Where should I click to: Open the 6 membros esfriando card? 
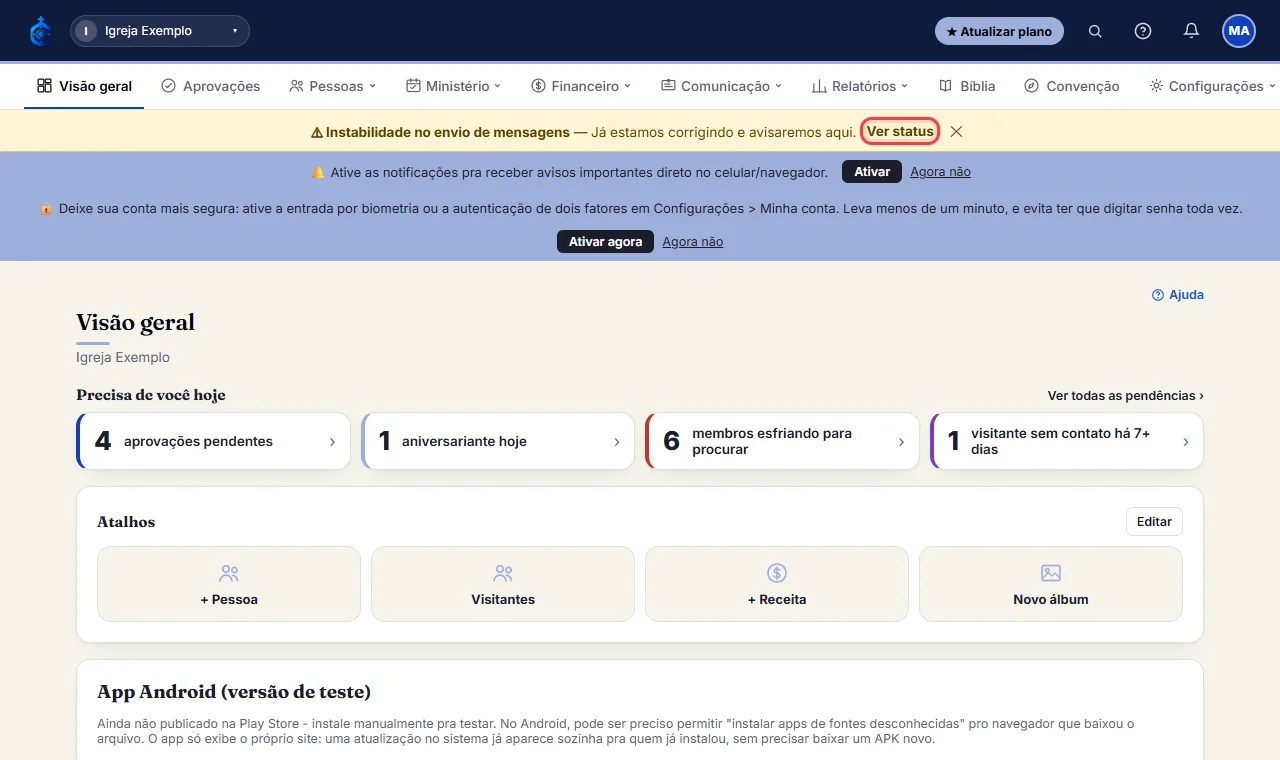(x=782, y=441)
